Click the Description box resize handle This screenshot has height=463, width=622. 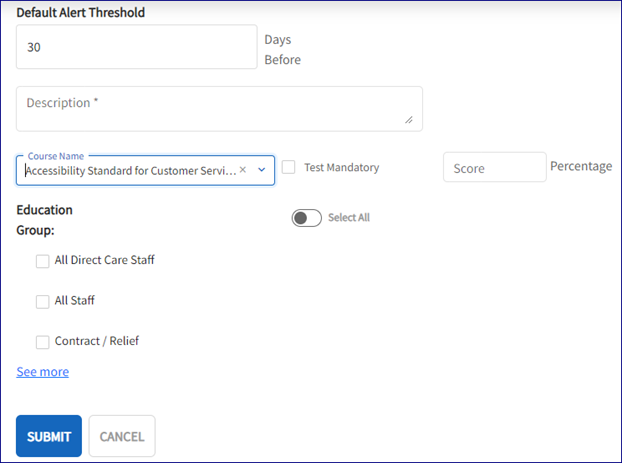coord(408,119)
